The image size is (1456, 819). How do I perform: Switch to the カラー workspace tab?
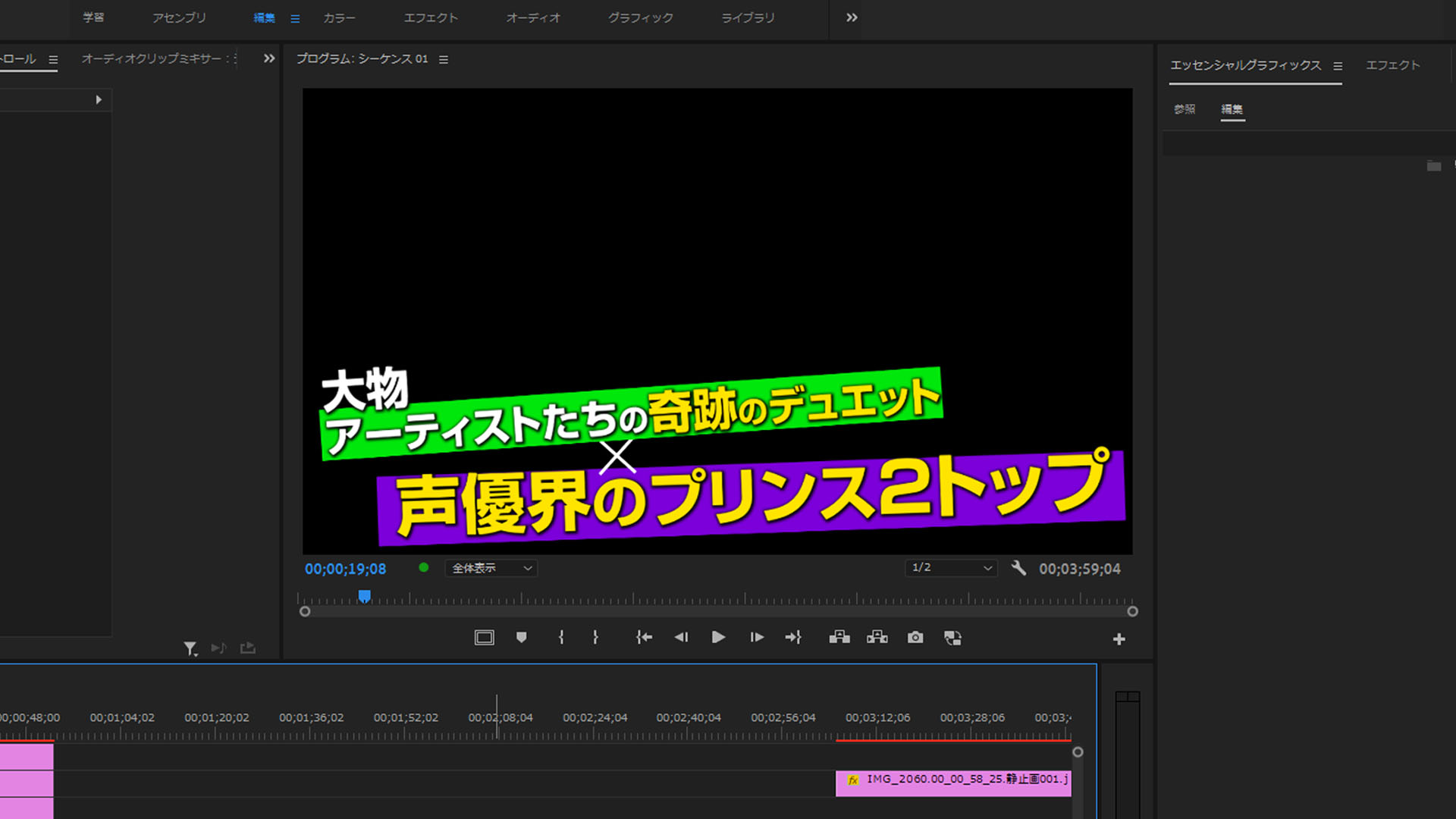coord(339,17)
